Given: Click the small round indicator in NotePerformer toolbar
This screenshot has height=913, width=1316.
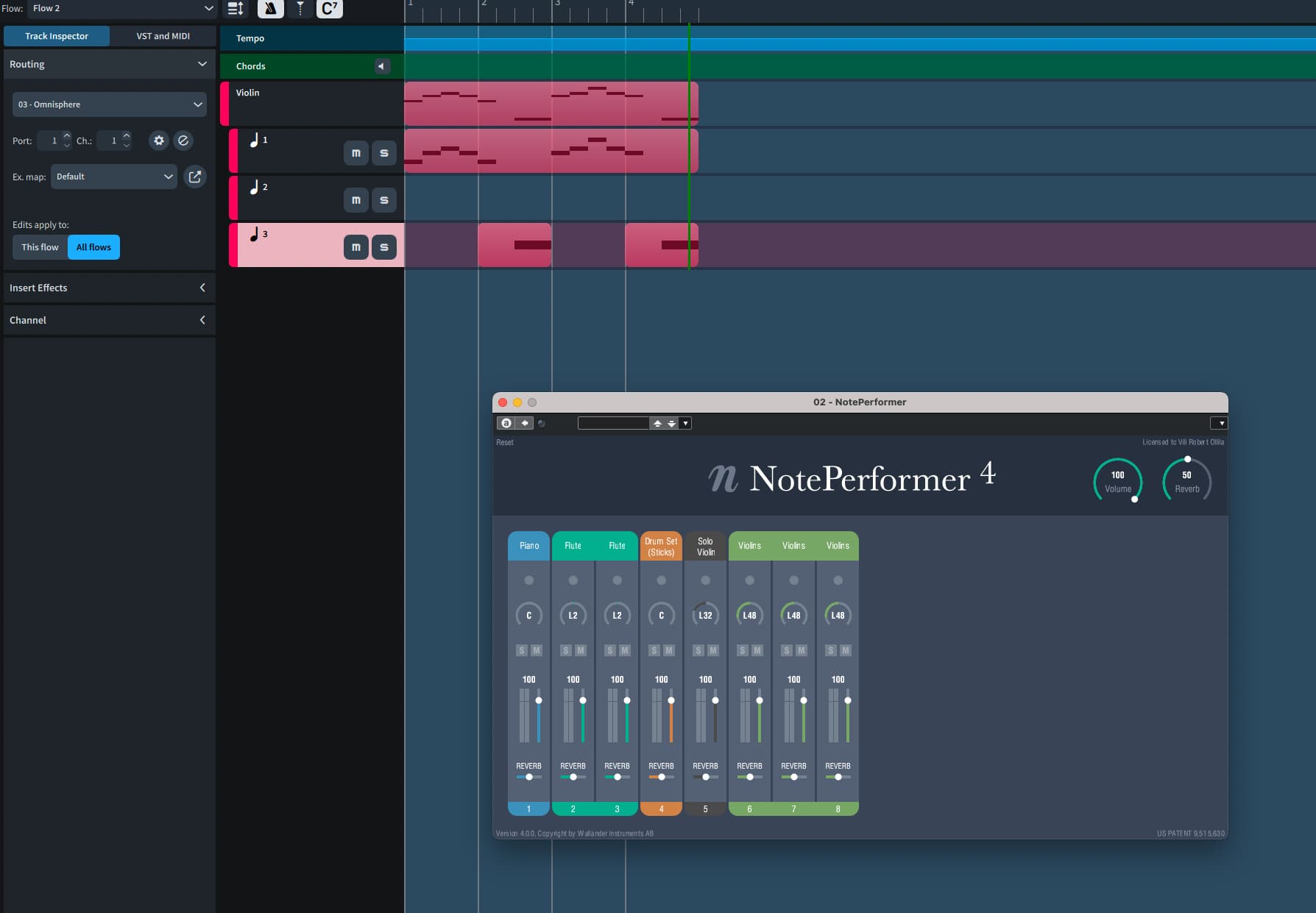Looking at the screenshot, I should tap(542, 423).
